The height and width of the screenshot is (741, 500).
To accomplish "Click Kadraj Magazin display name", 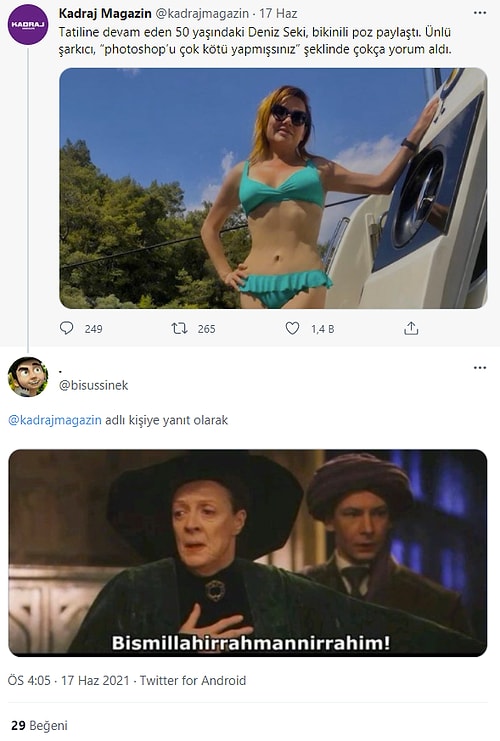I will tap(105, 14).
